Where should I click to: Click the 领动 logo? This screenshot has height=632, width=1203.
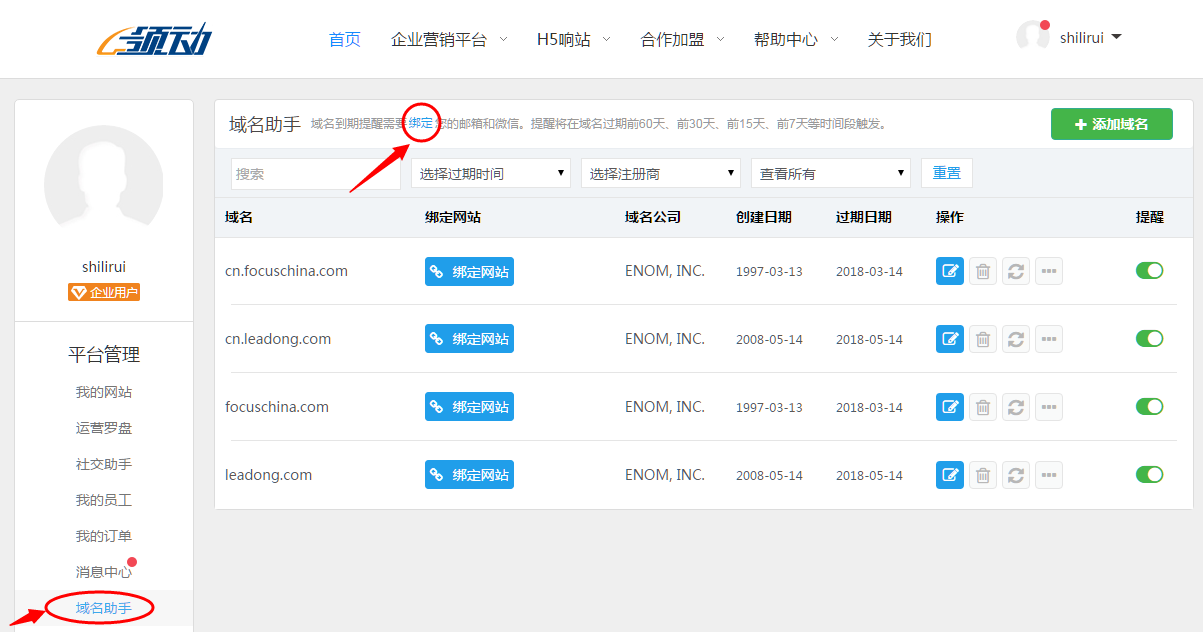(x=155, y=38)
